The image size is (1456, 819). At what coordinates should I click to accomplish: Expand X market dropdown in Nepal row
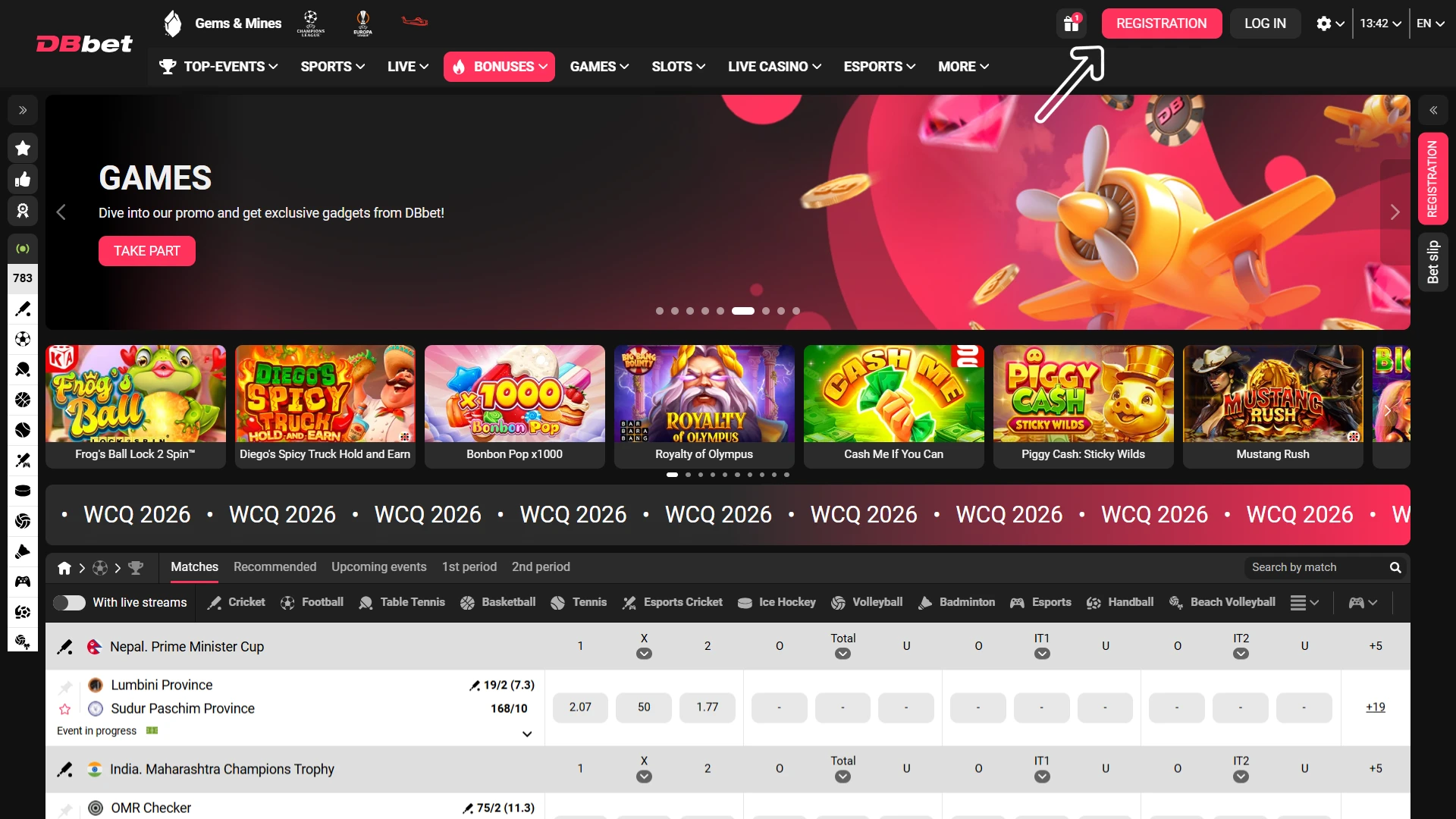(x=644, y=654)
